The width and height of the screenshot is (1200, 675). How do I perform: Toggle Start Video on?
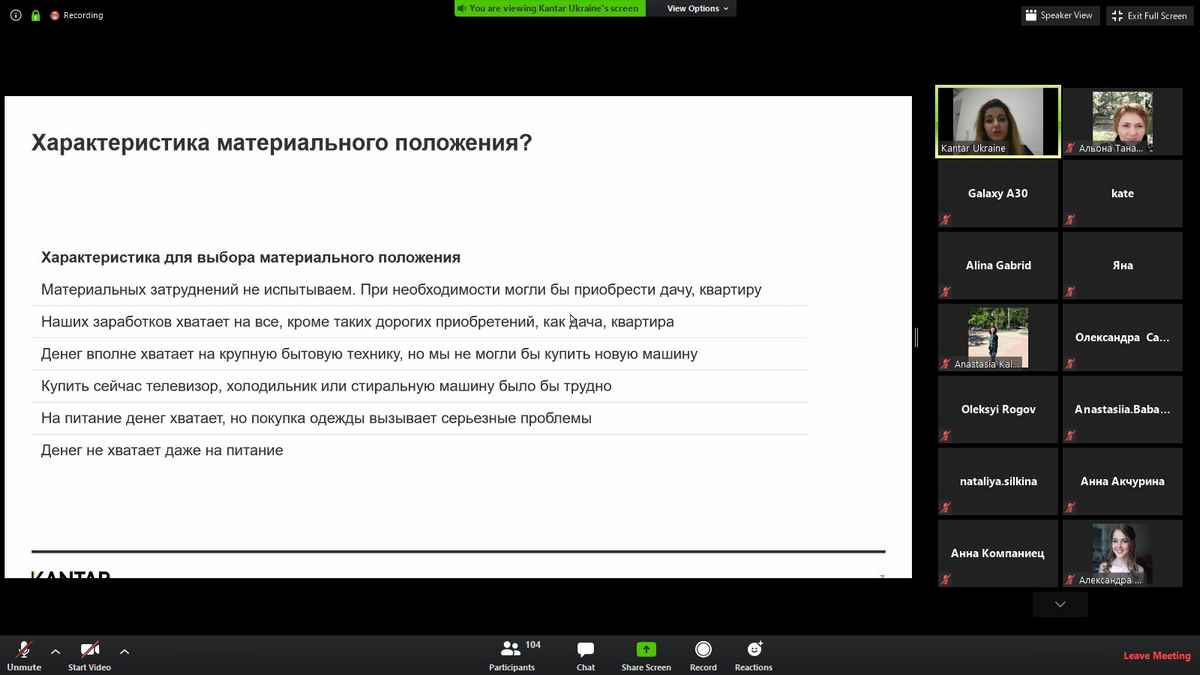(x=89, y=654)
